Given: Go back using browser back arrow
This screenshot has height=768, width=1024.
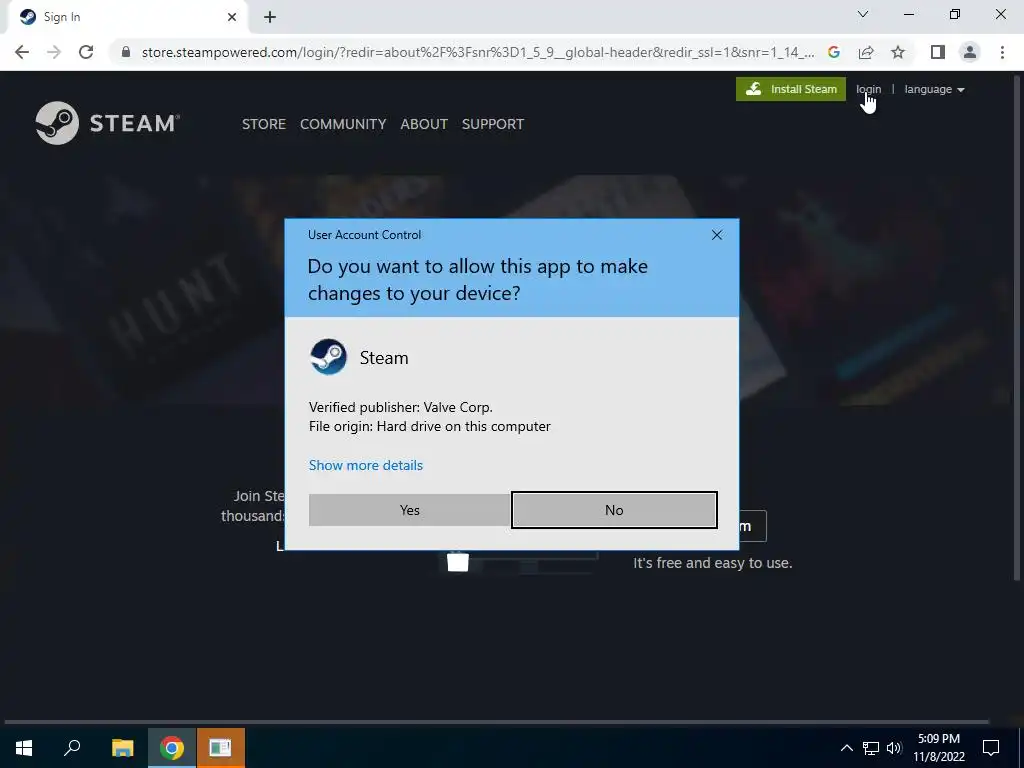Looking at the screenshot, I should point(22,52).
